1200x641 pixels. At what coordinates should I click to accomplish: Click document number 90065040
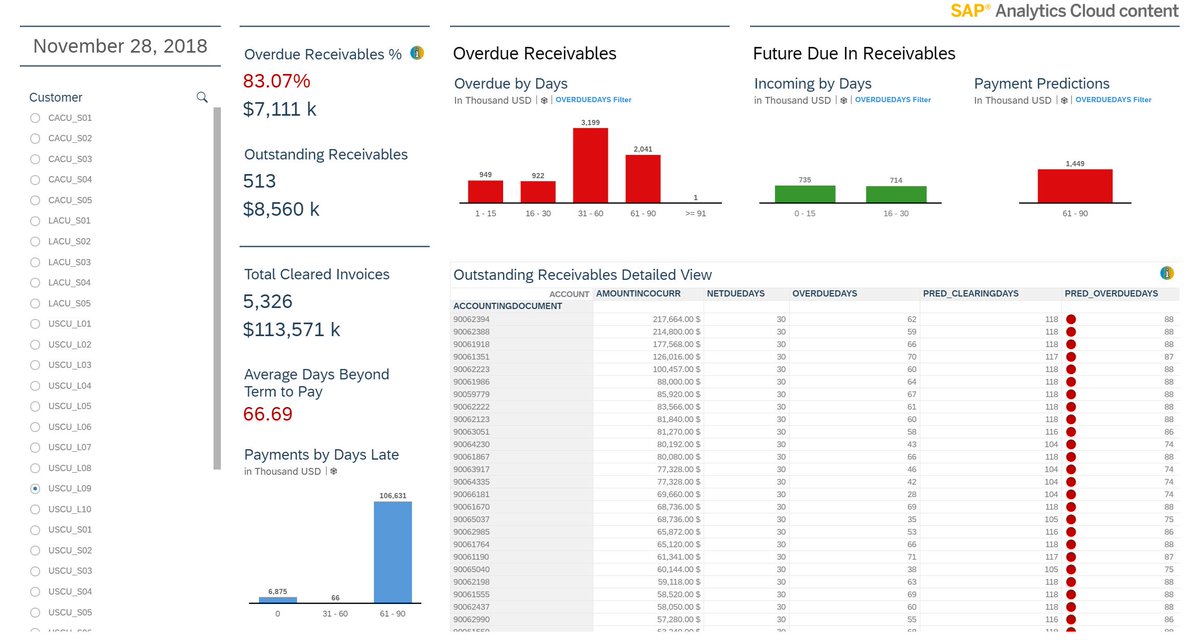[x=471, y=569]
